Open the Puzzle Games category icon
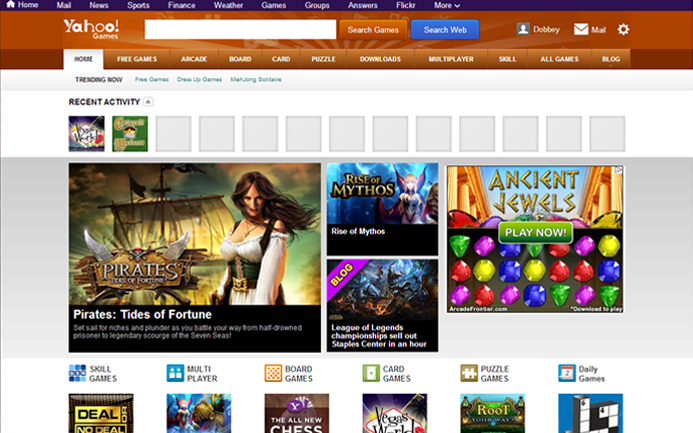The image size is (693, 433). point(469,373)
